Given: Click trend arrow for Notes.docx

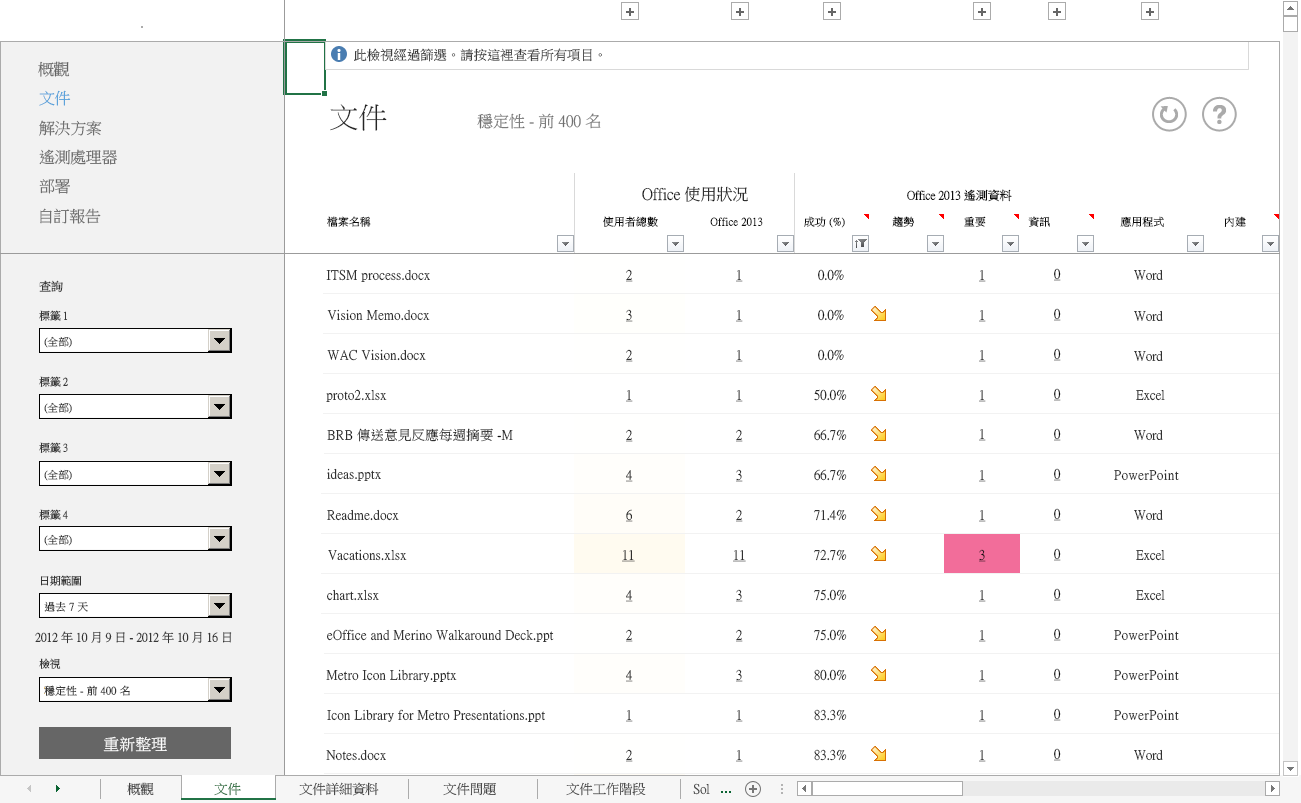Looking at the screenshot, I should coord(879,754).
